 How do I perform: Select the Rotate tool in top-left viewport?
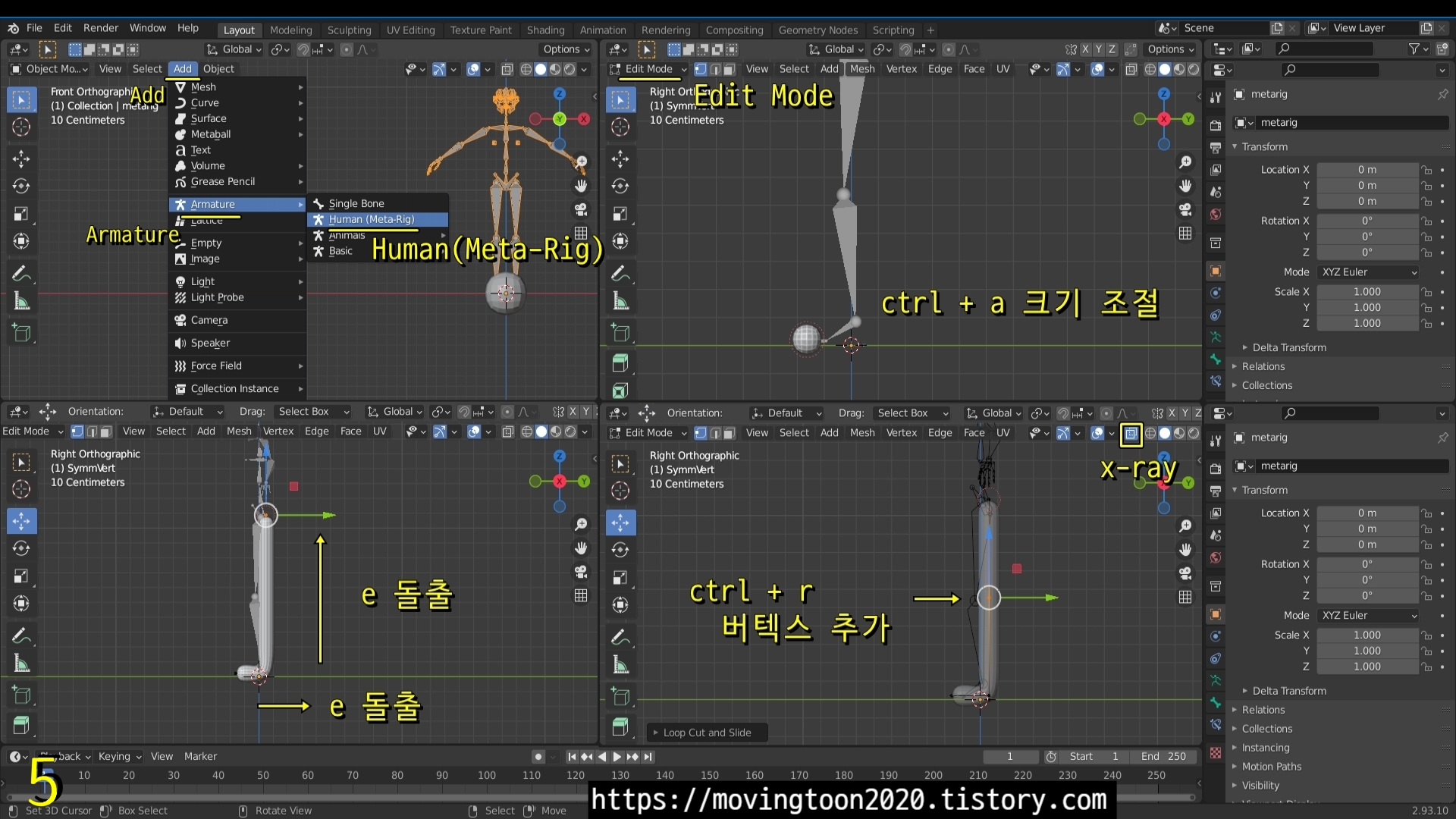tap(21, 186)
